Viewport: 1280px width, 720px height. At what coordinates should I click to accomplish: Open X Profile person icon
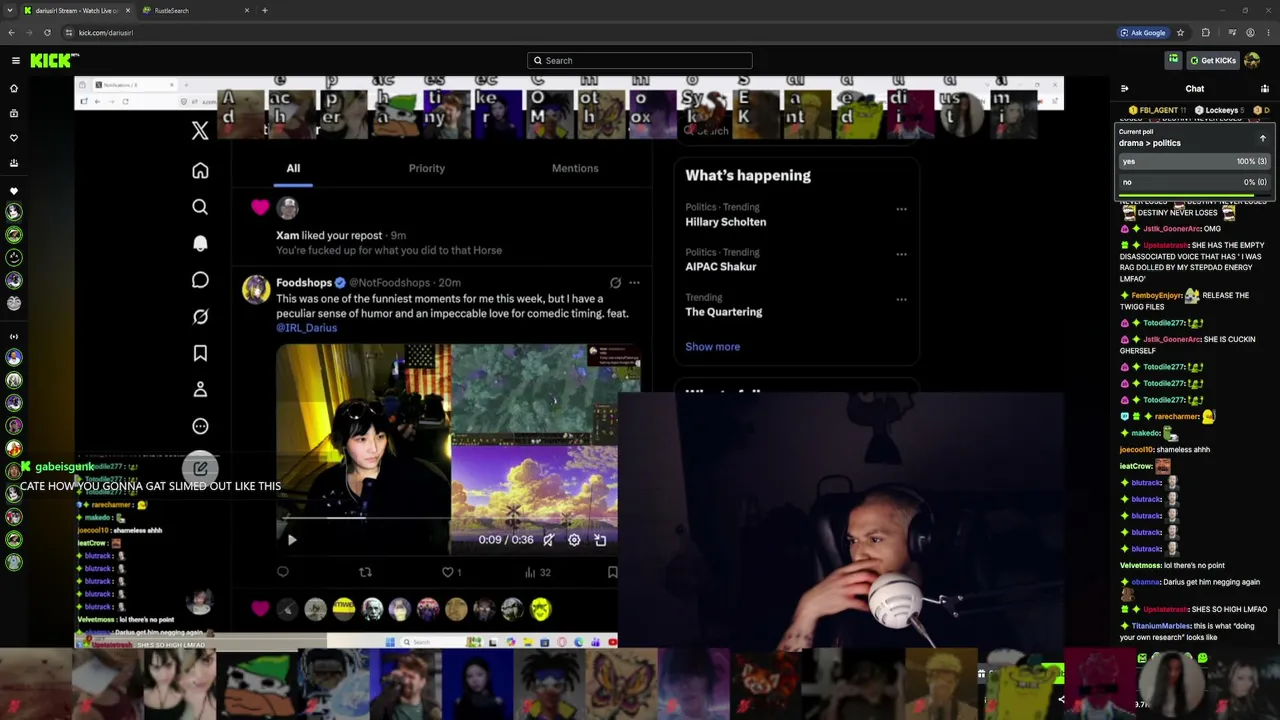tap(200, 389)
